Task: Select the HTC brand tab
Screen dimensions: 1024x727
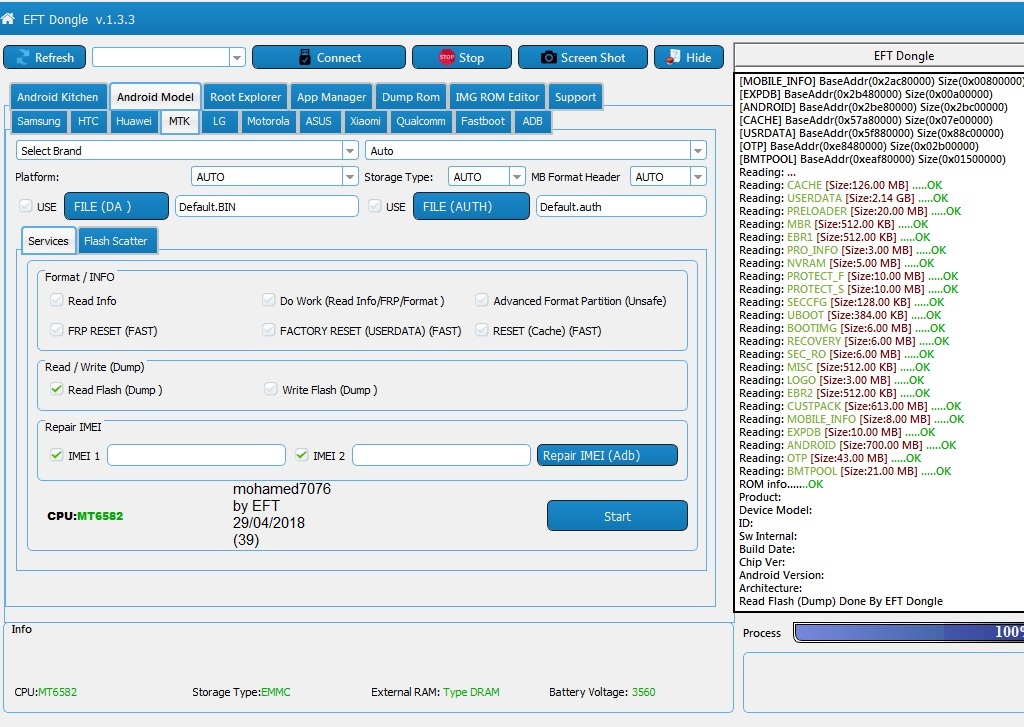Action: pyautogui.click(x=88, y=121)
